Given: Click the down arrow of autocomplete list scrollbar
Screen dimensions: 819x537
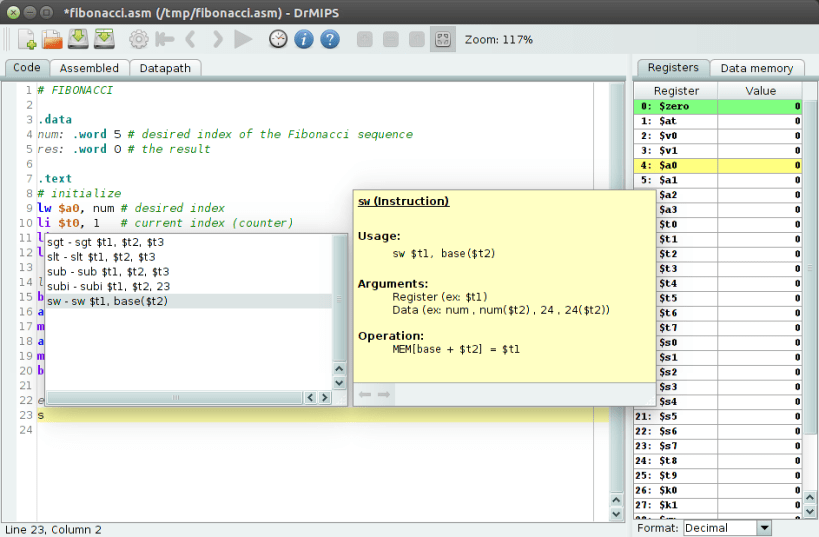Looking at the screenshot, I should coord(339,382).
